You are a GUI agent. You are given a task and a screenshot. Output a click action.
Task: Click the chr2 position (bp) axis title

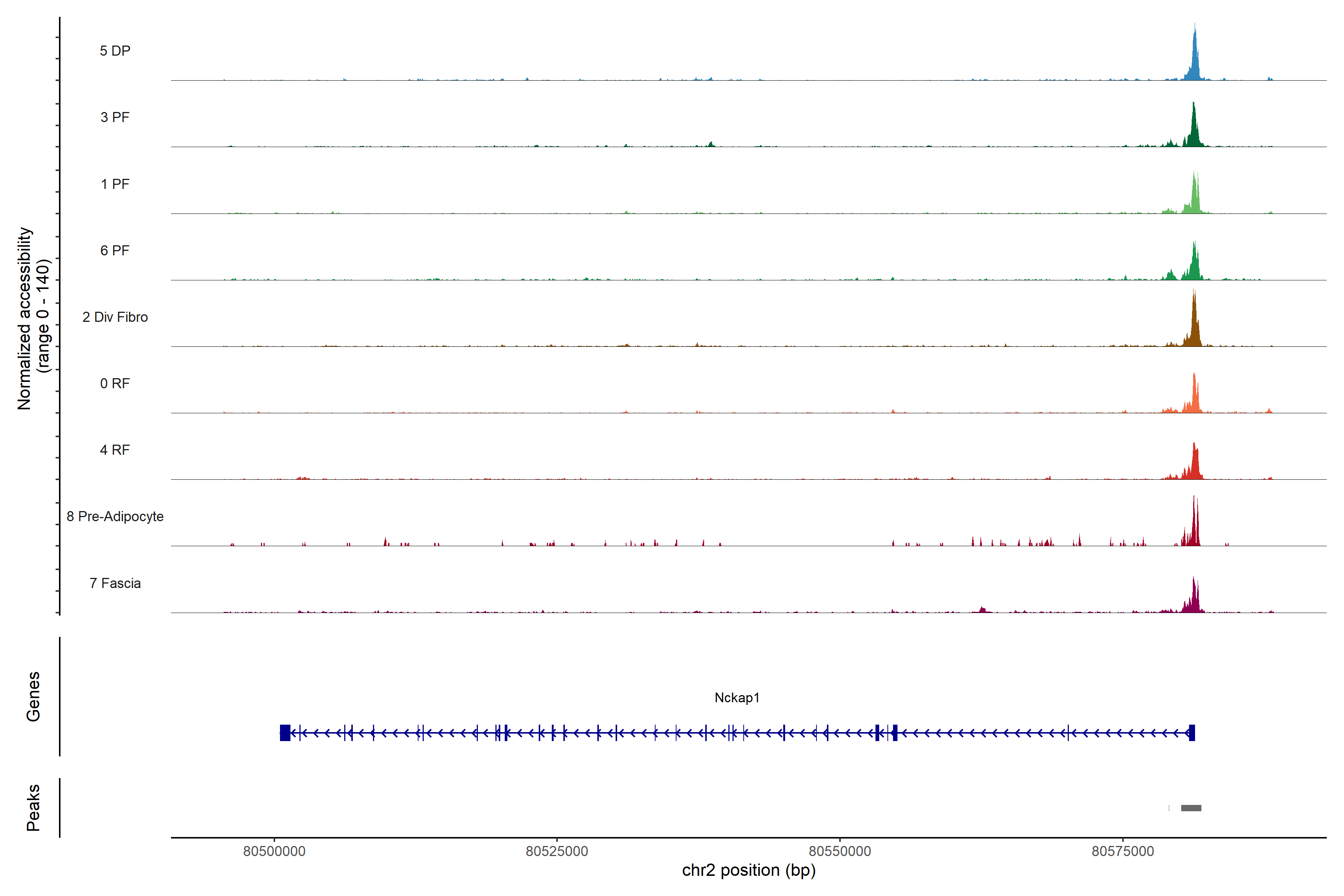[749, 870]
